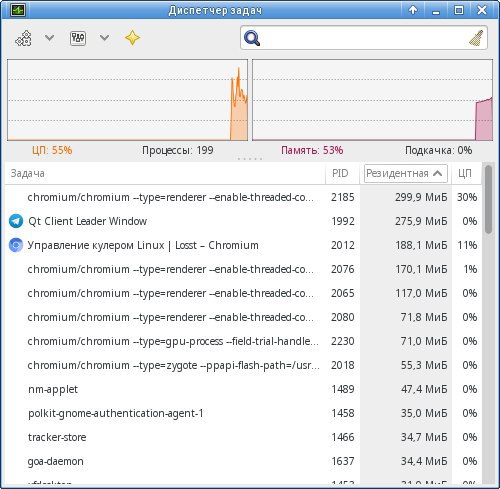The height and width of the screenshot is (489, 500).
Task: Sort by the Задача column header
Action: [x=165, y=173]
